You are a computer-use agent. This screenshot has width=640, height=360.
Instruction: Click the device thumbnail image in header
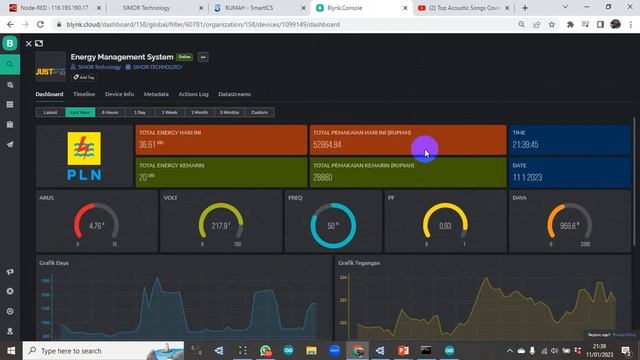(x=50, y=67)
